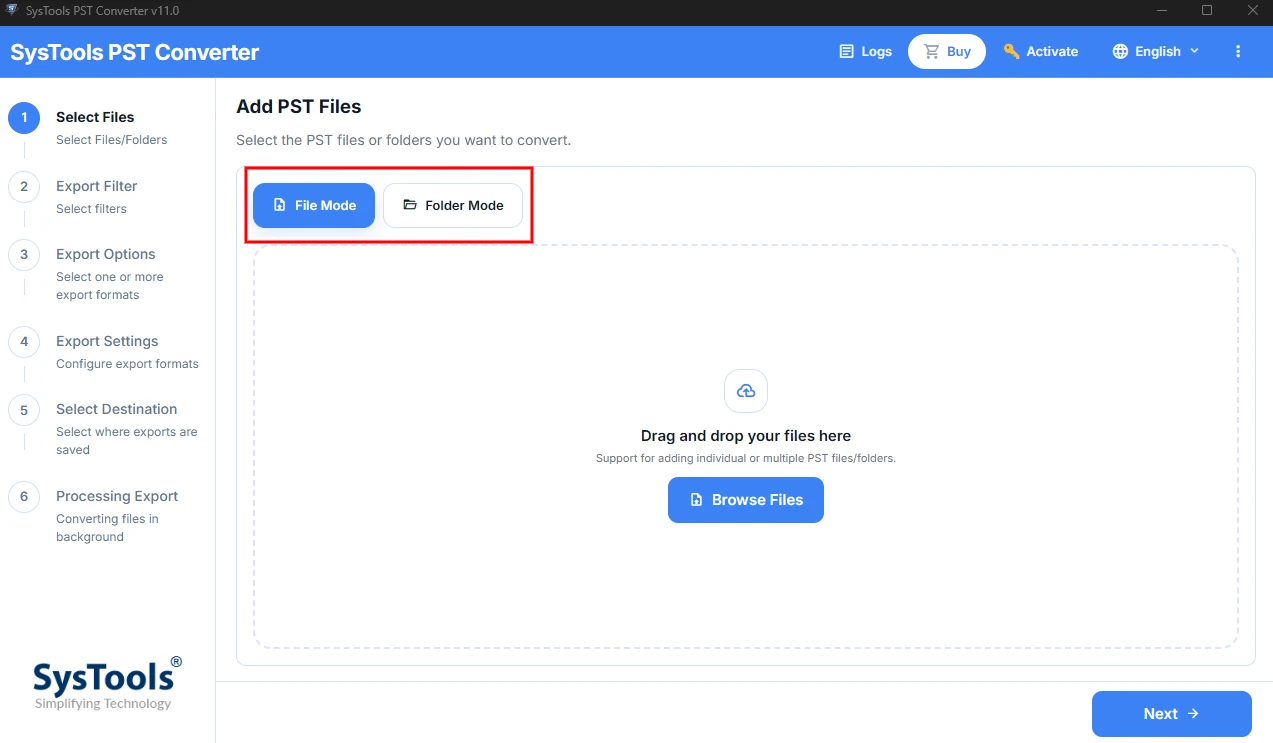Open the three-dot more options menu

(x=1238, y=51)
